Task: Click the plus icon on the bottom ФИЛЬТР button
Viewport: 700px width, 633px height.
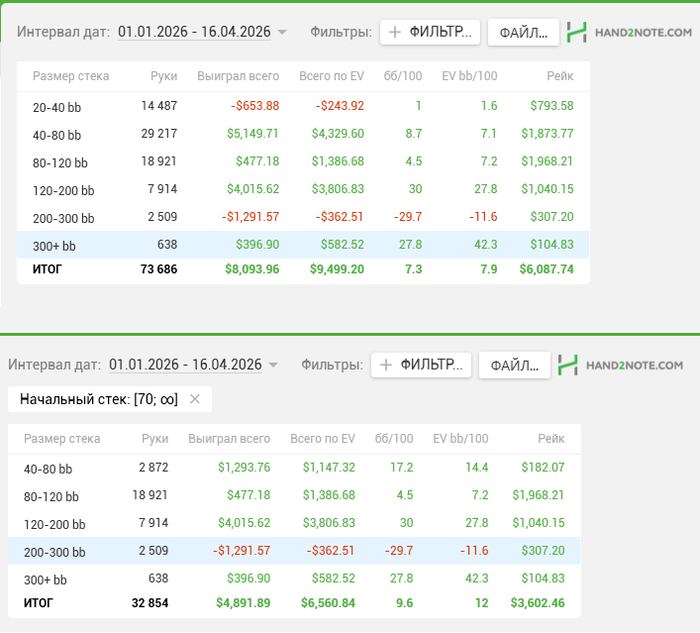Action: (386, 365)
